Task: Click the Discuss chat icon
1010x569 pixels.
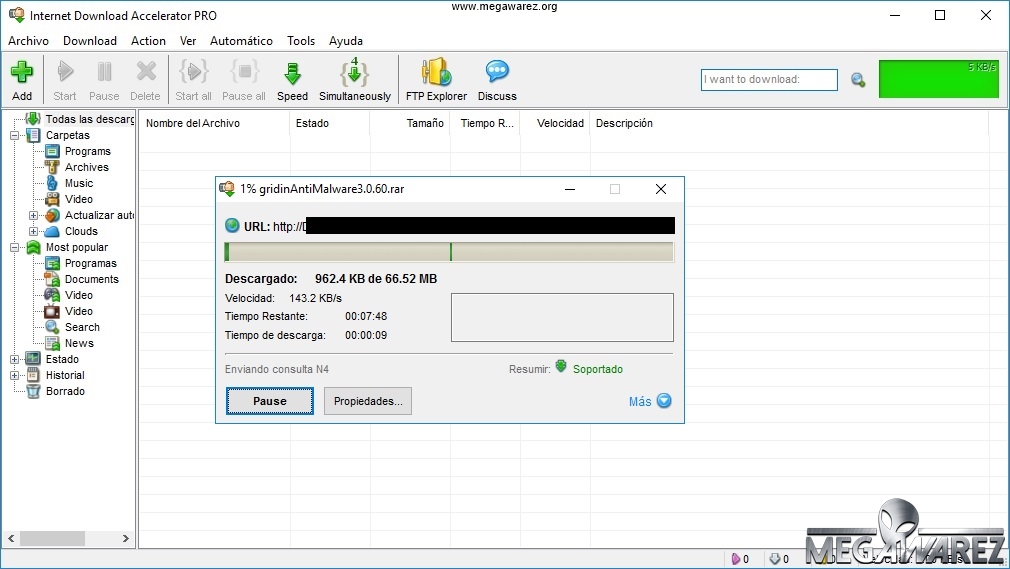Action: point(497,71)
